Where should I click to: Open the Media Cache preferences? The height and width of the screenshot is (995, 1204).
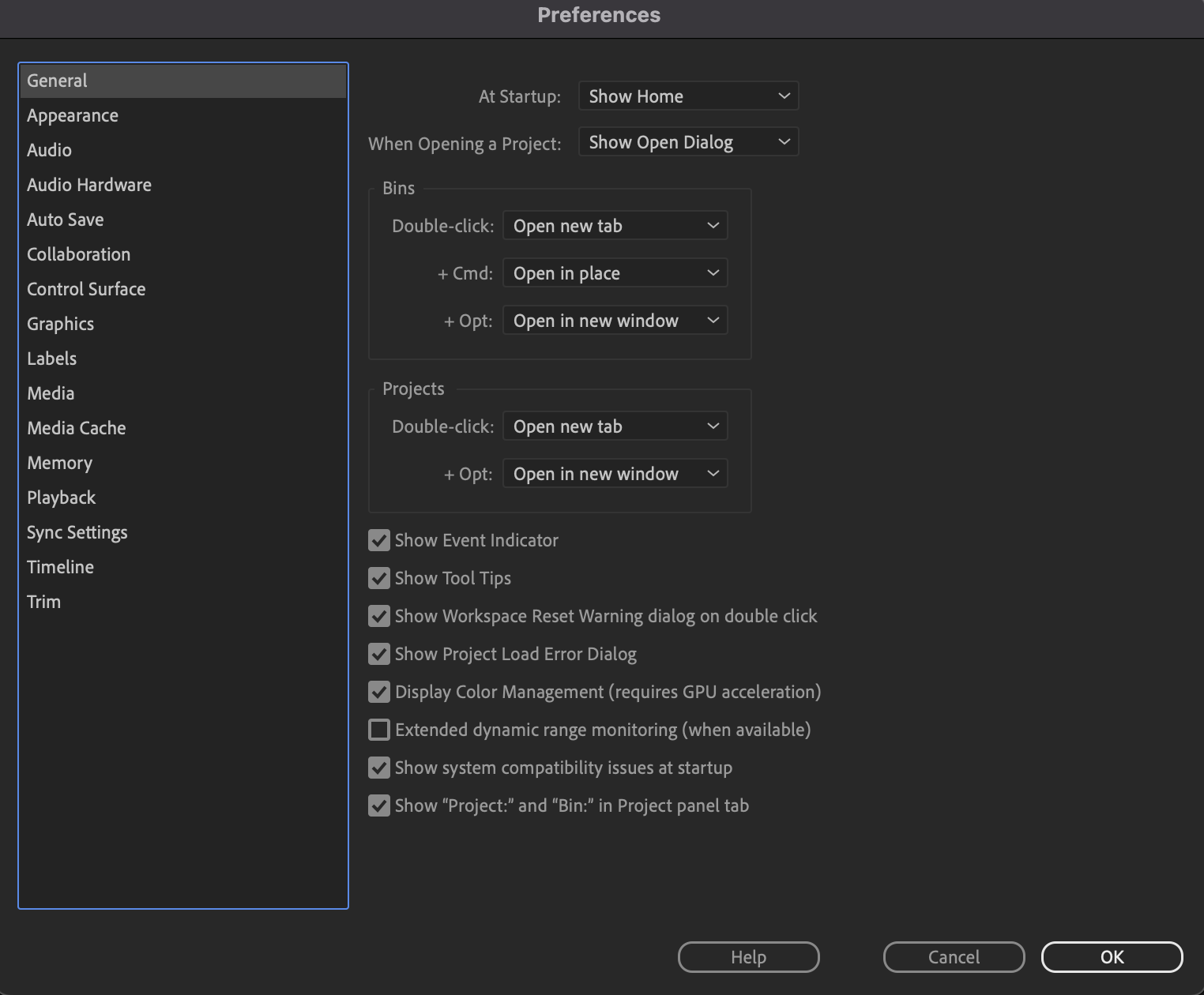(76, 427)
